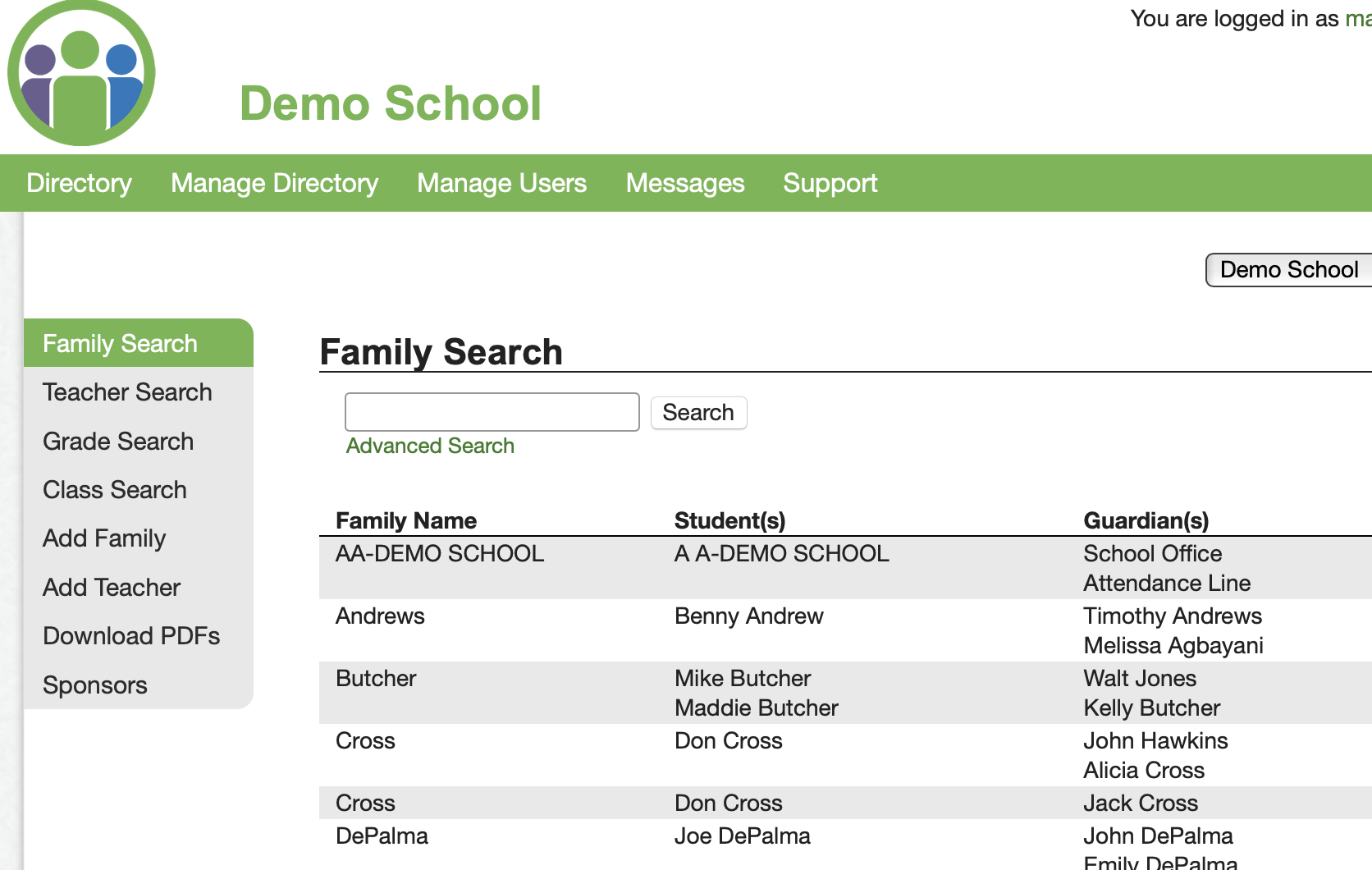The height and width of the screenshot is (870, 1372).
Task: Select Family Search in the sidebar
Action: [120, 343]
